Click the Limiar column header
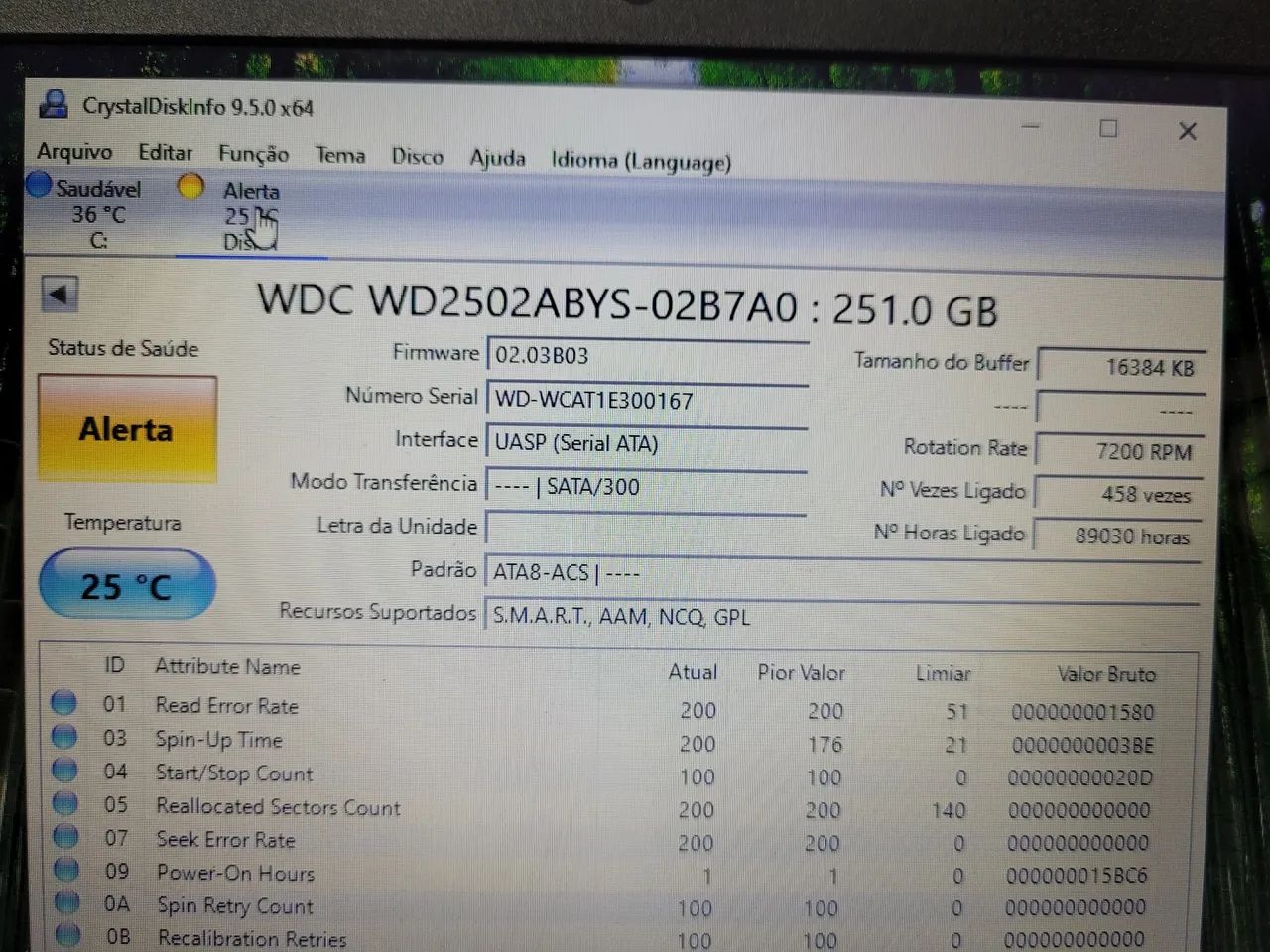Screen dimensions: 1270x952 pos(943,674)
